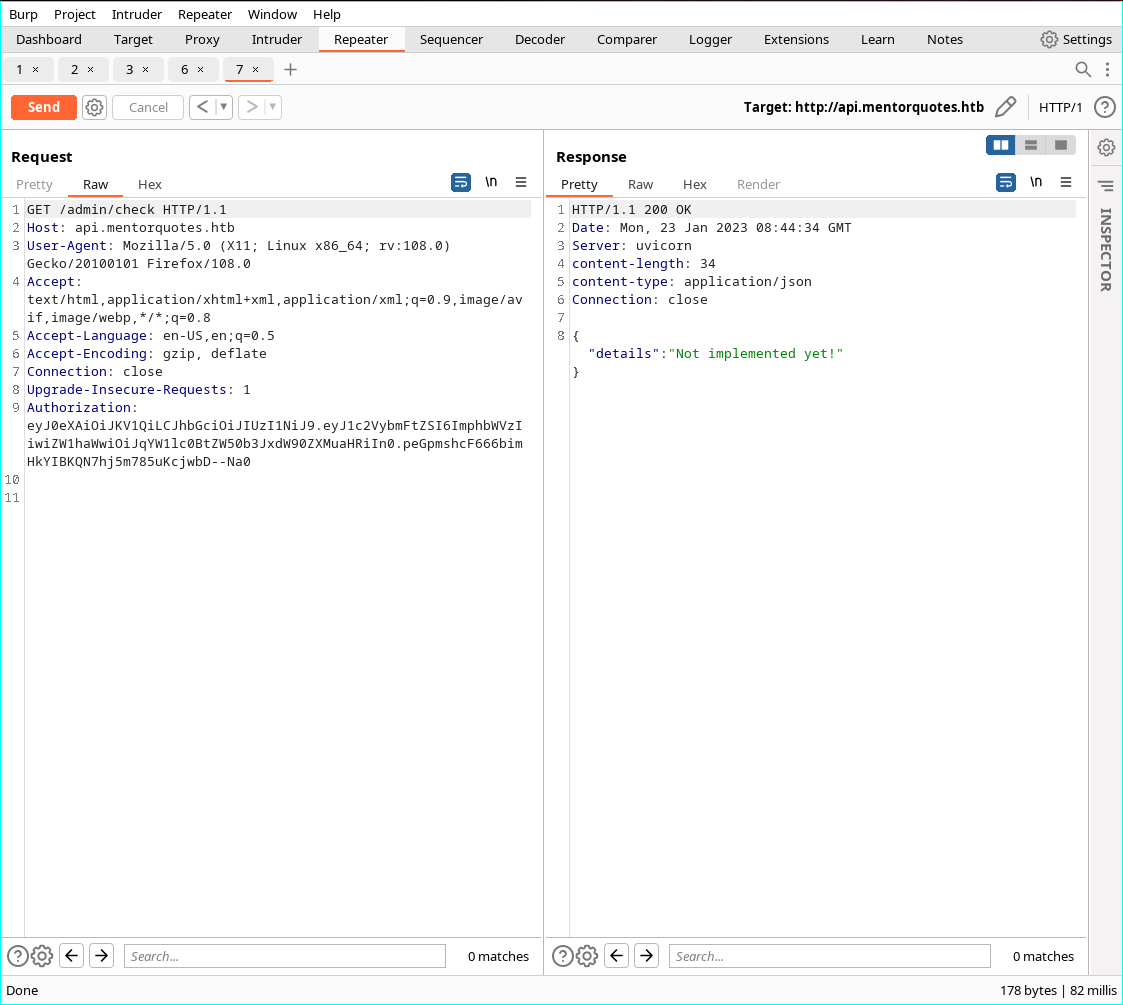Edit target with the pencil icon
The height and width of the screenshot is (1005, 1123).
[1006, 107]
